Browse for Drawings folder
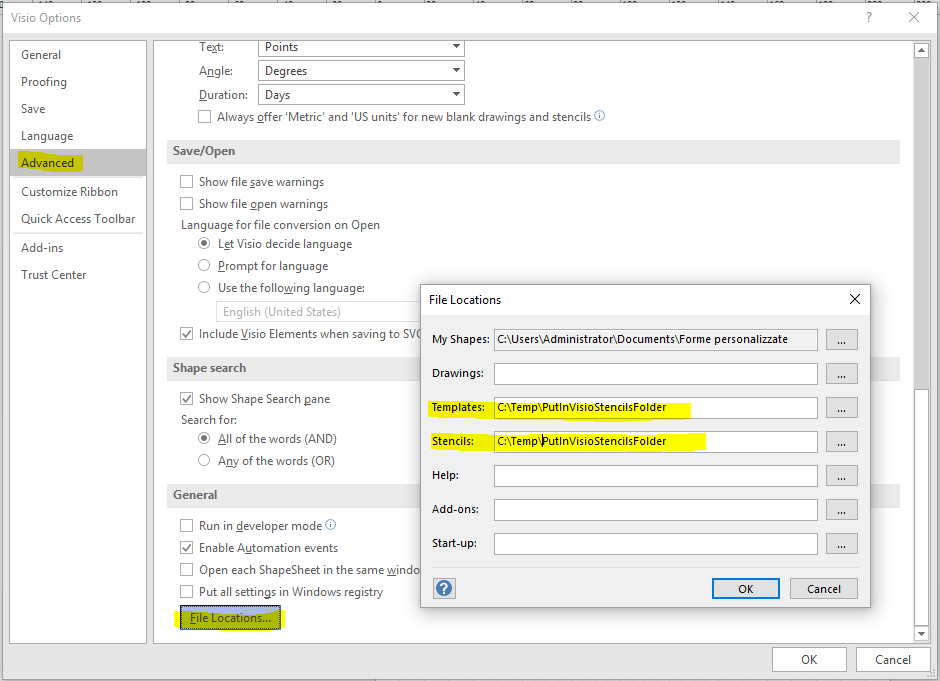Viewport: 940px width, 681px height. point(842,373)
